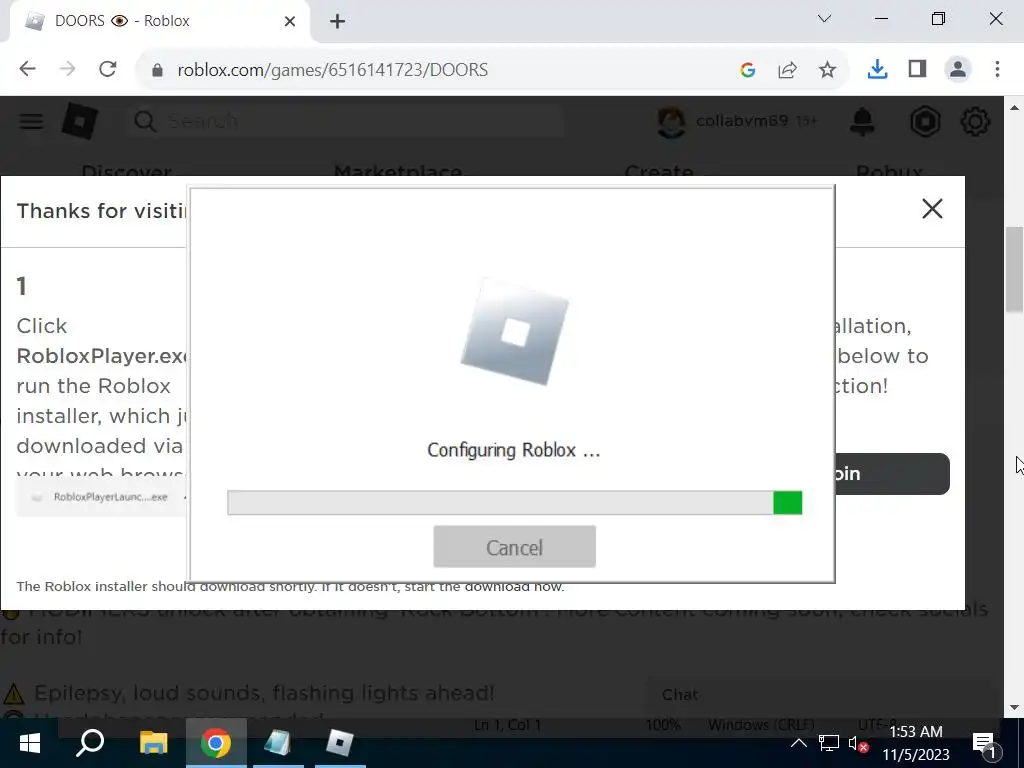Screen dimensions: 1024x768
Task: Click the page vertical scrollbar thumb
Action: click(1014, 270)
